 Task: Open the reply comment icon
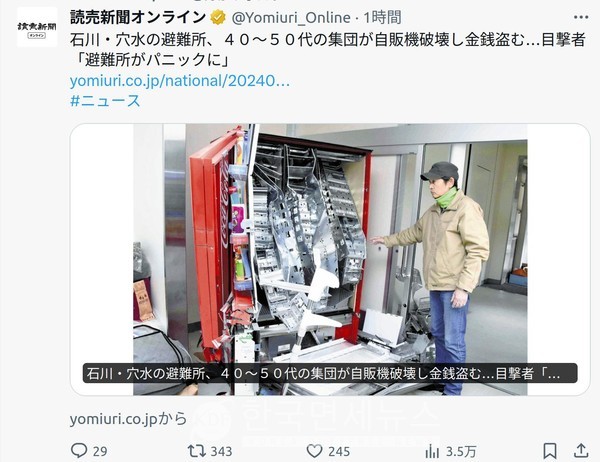79,451
